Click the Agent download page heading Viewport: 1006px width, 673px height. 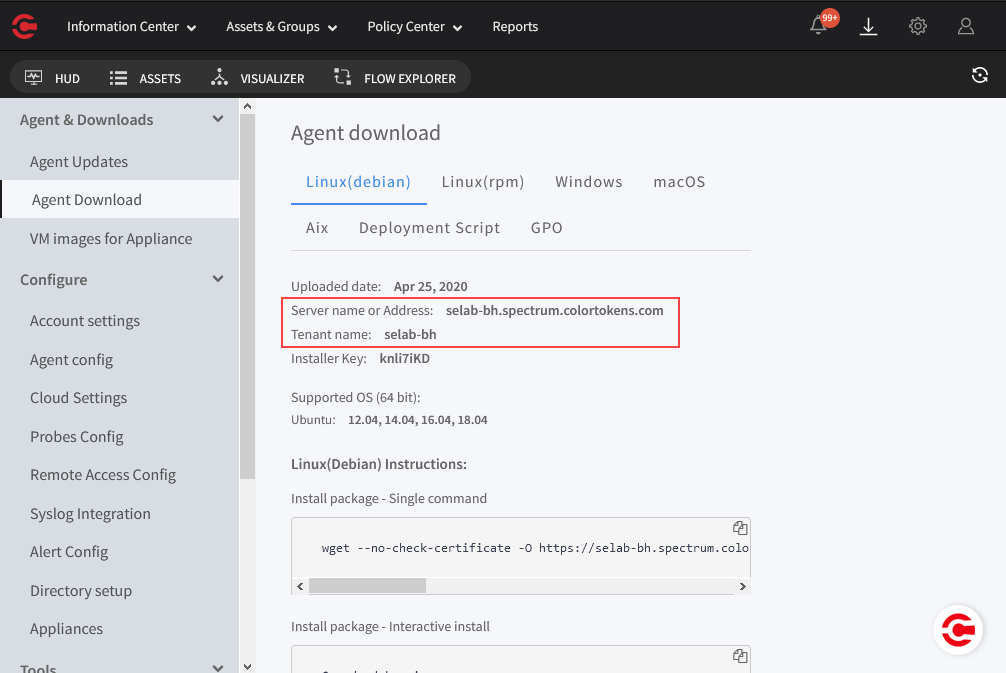click(x=366, y=133)
